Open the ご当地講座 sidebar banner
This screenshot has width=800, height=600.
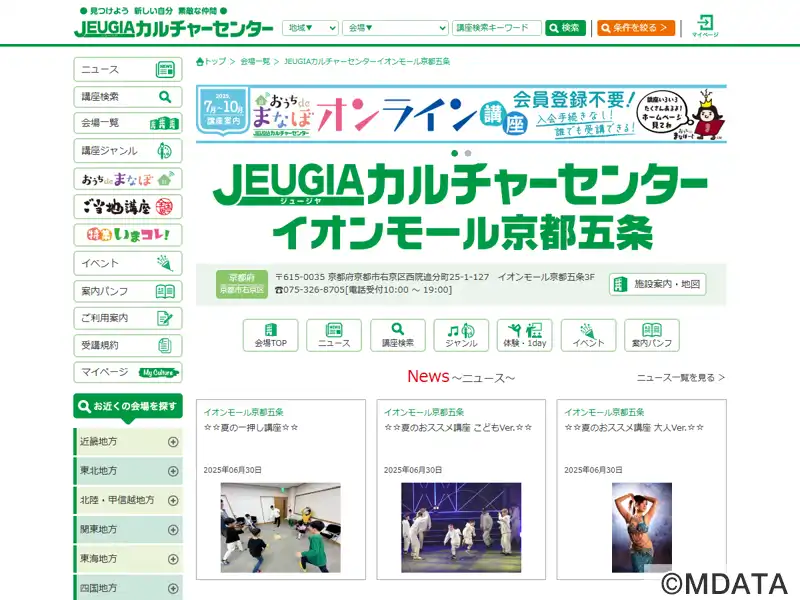(128, 207)
